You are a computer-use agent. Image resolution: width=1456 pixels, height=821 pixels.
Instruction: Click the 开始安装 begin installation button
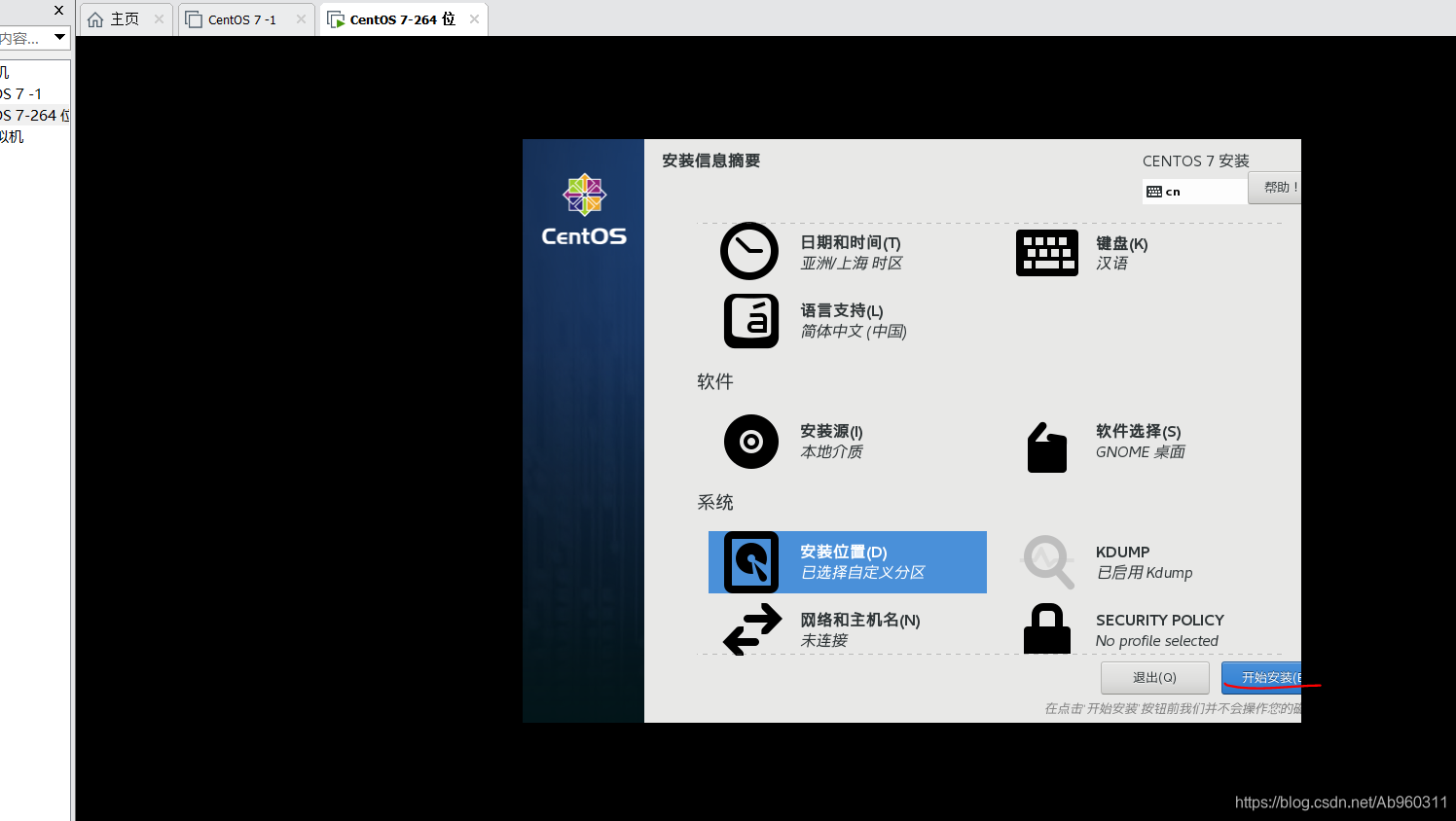pyautogui.click(x=1262, y=678)
